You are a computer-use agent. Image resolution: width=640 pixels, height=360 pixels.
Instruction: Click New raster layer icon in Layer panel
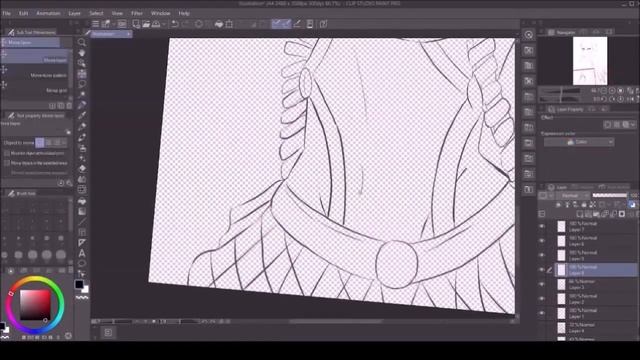coord(580,214)
